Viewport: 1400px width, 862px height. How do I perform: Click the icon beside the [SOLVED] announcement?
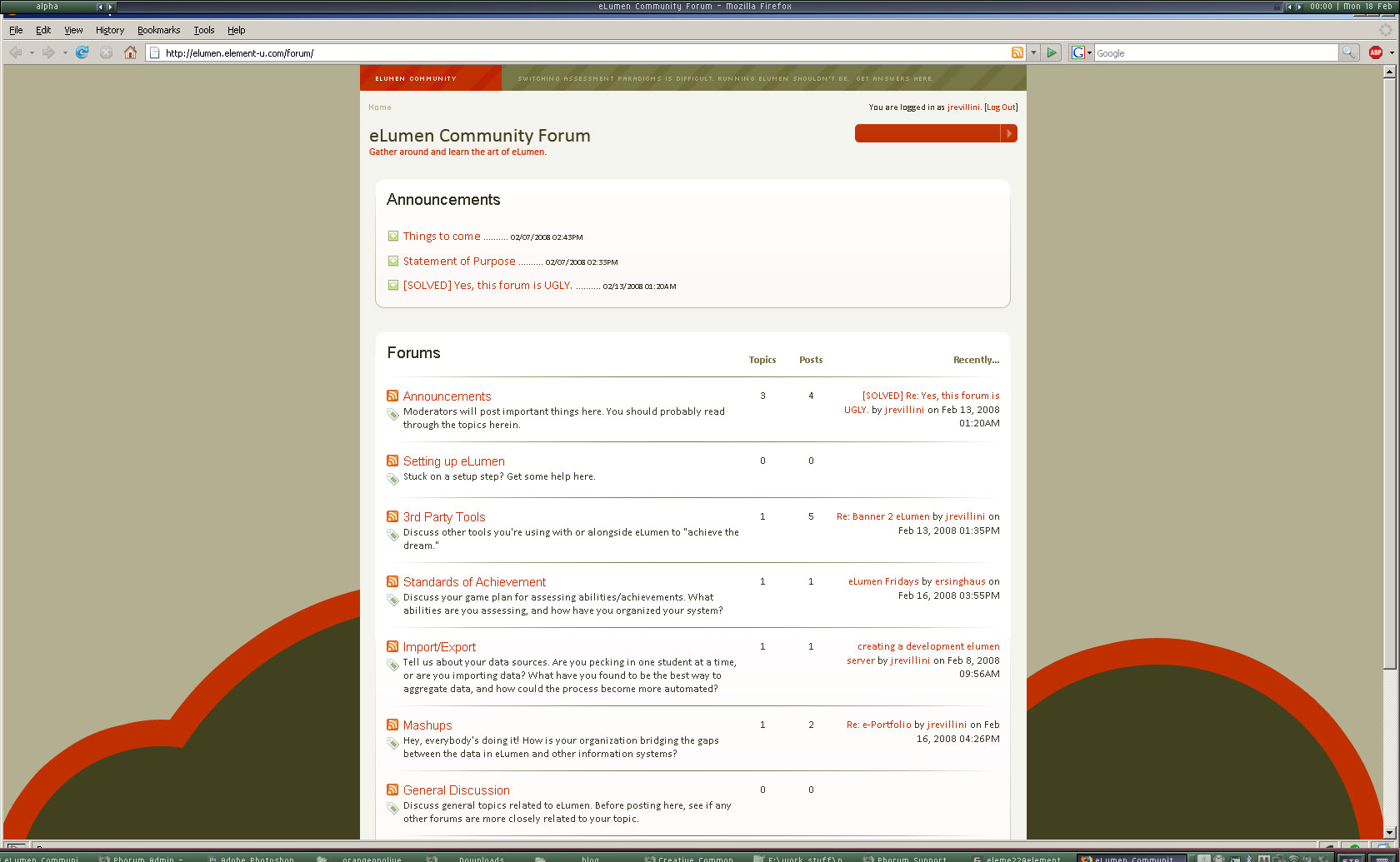393,285
